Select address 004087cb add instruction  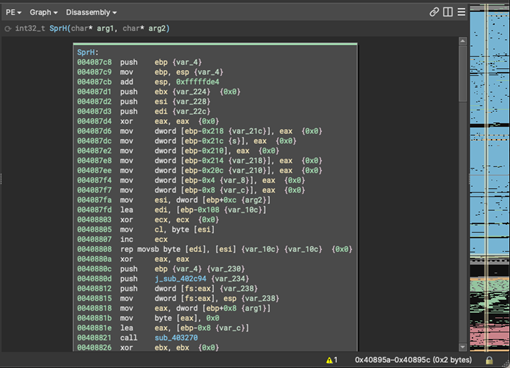[x=94, y=82]
